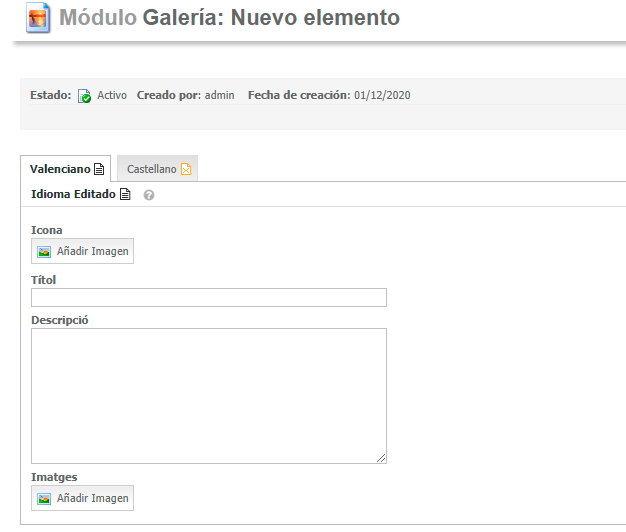Viewport: 626px width, 532px height.
Task: Click the creation date '01/12/2020'
Action: tap(382, 95)
